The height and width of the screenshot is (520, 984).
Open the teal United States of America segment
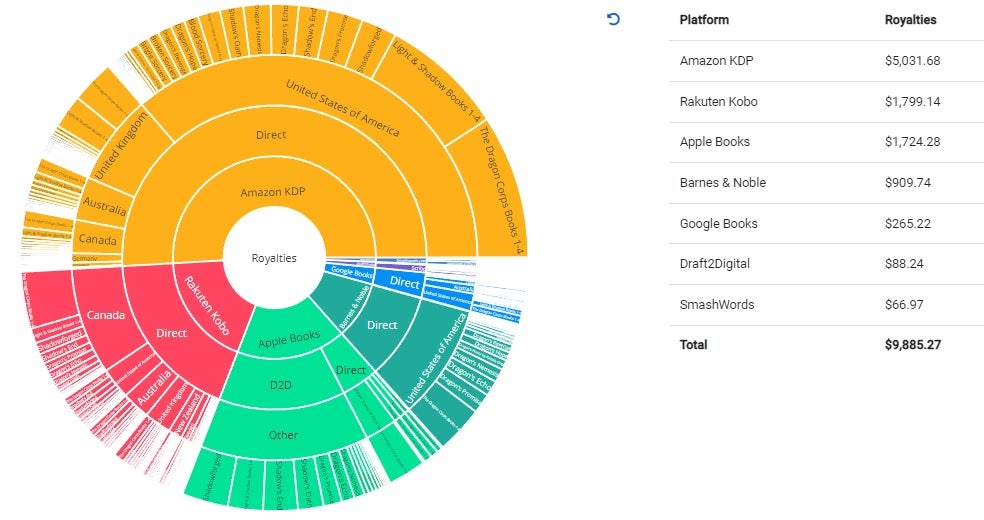436,358
